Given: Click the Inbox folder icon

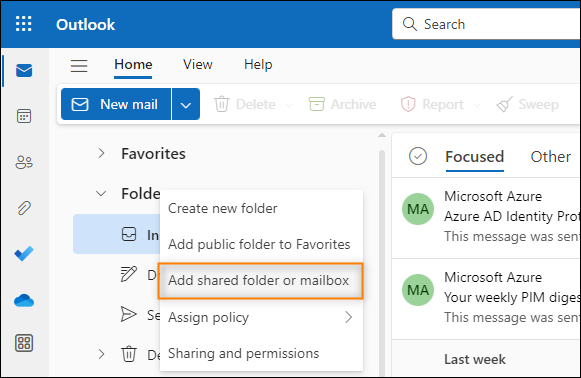Looking at the screenshot, I should tap(129, 234).
